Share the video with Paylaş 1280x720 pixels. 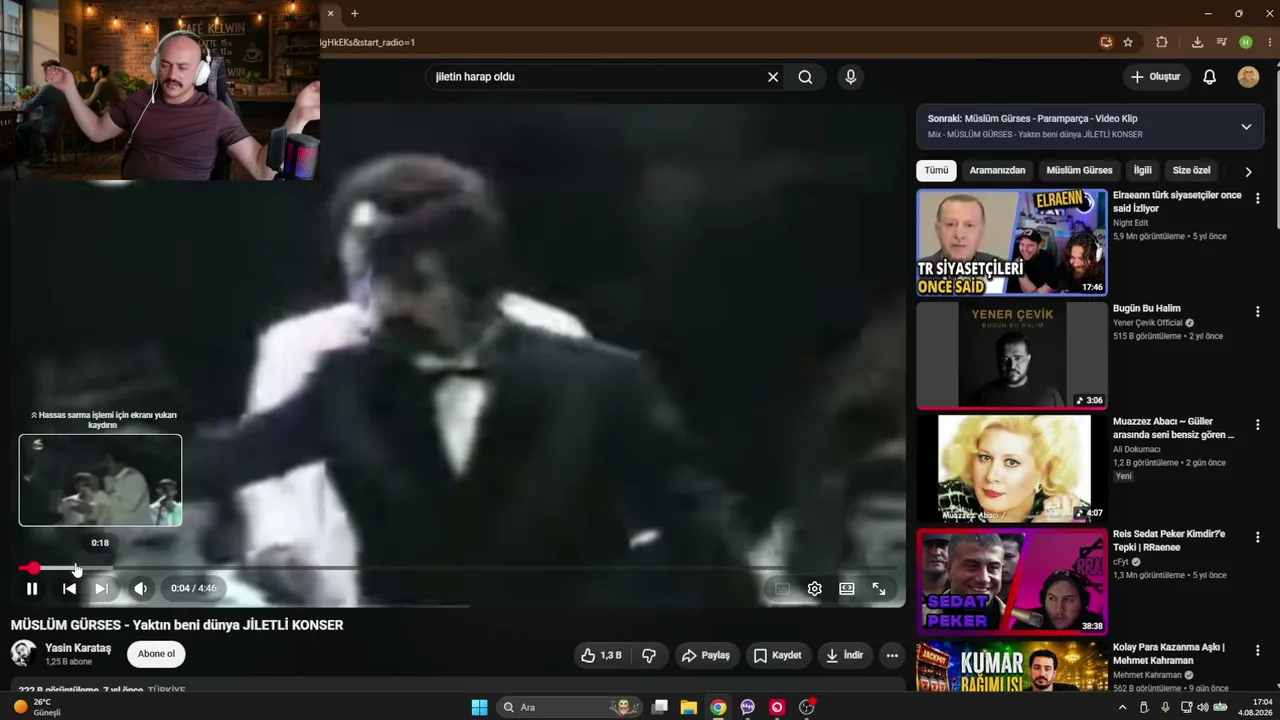coord(706,655)
